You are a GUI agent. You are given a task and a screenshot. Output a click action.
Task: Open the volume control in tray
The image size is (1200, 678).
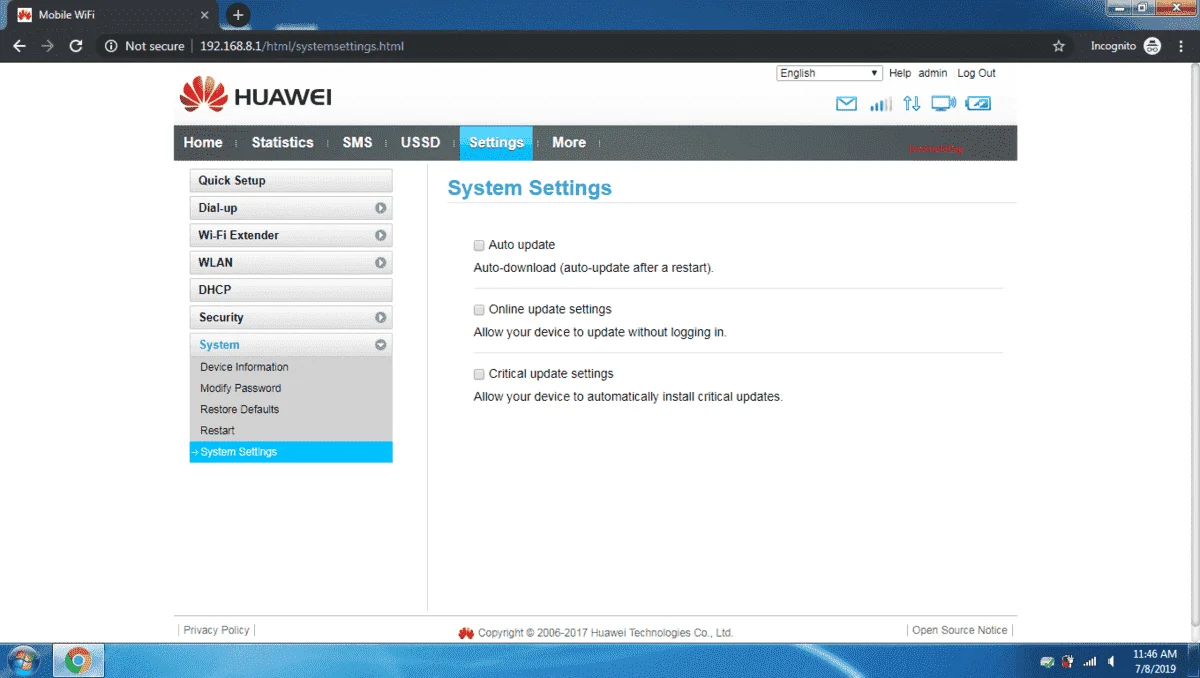(1111, 661)
